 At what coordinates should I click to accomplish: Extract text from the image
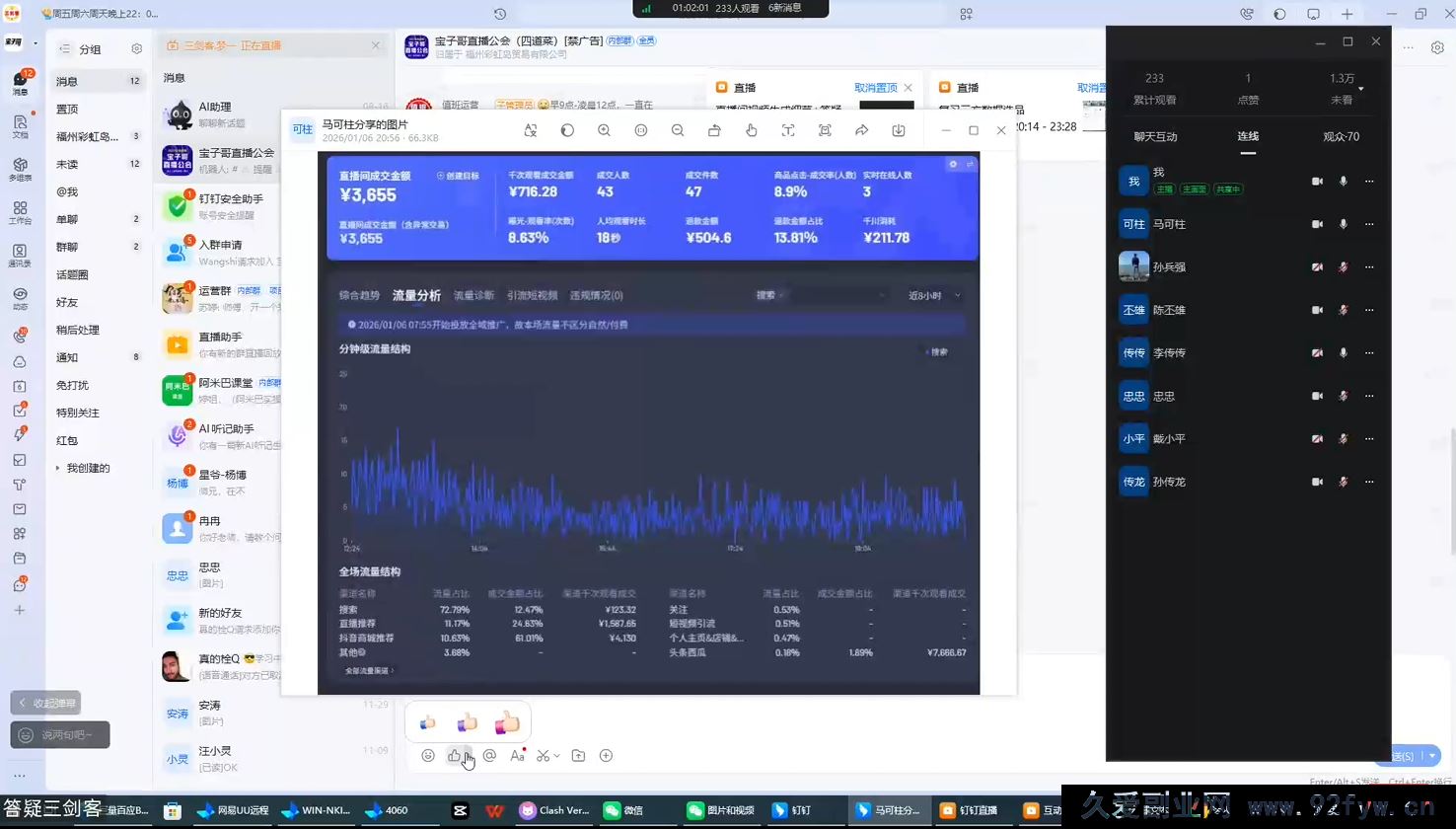pos(788,130)
